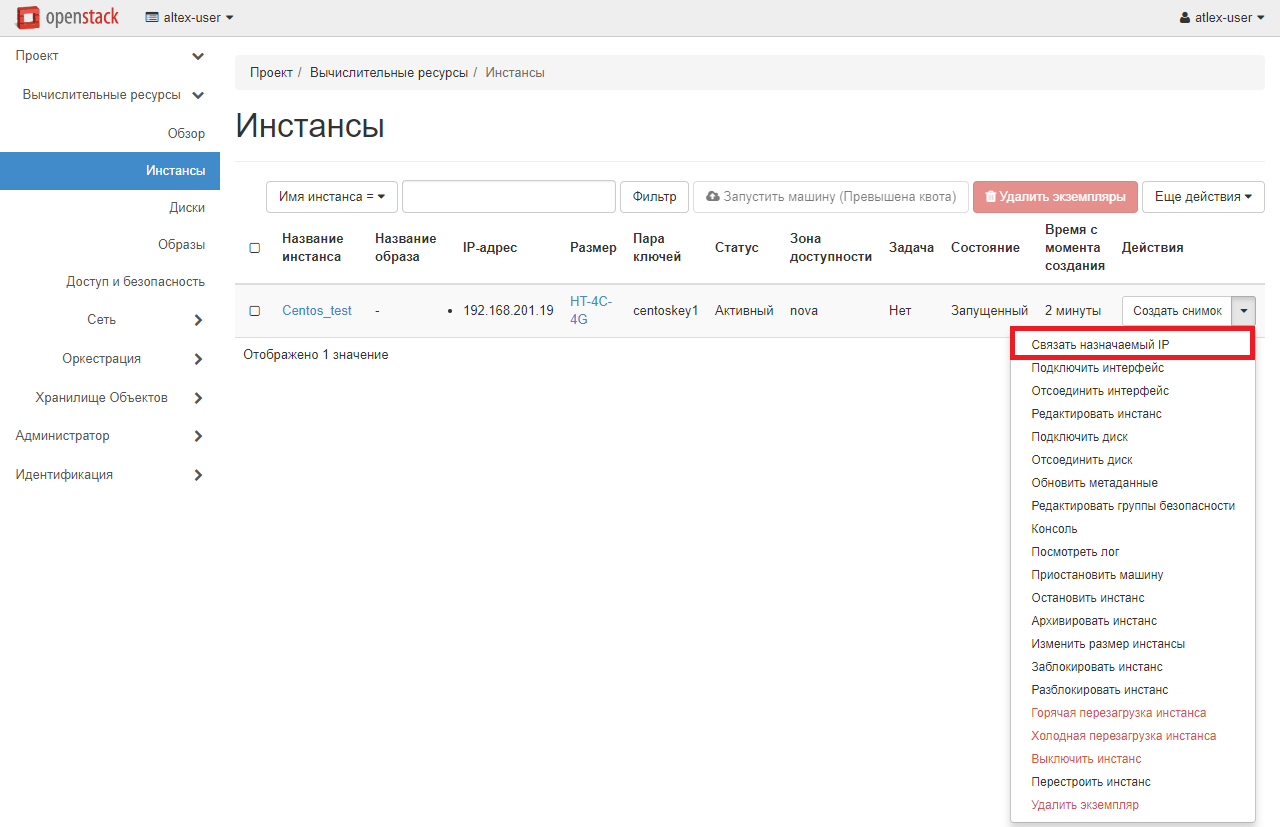Open the altex-user project selector
Screen dimensions: 1280x827
click(x=189, y=17)
